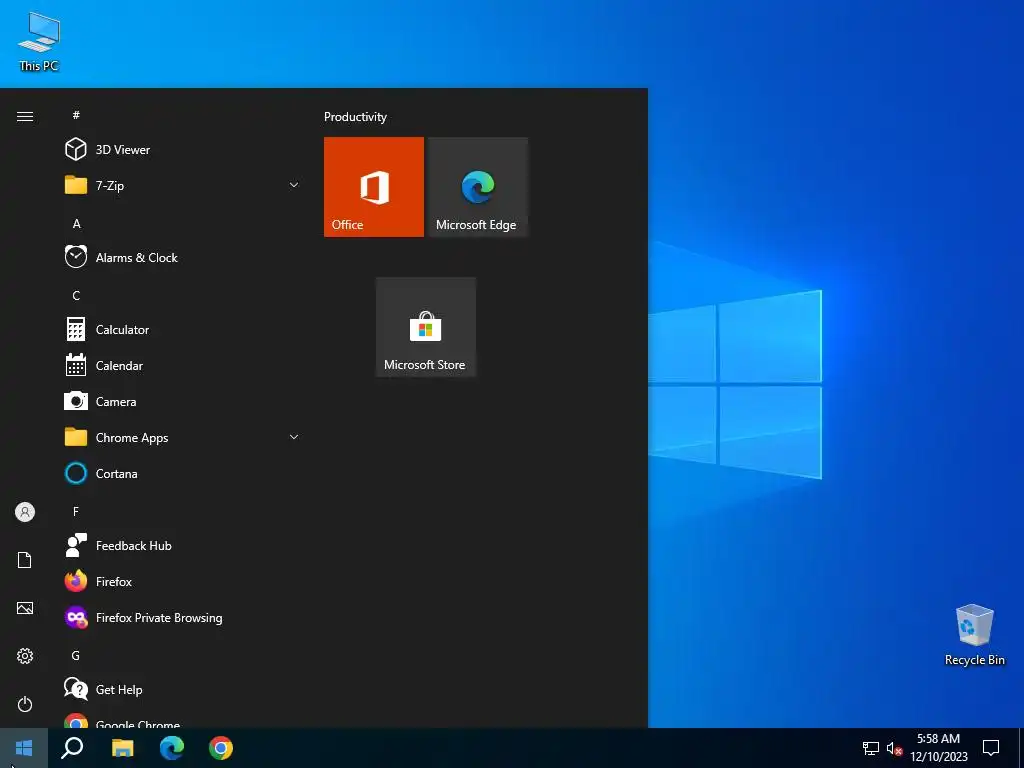This screenshot has width=1024, height=768.
Task: Click the Power button icon
Action: [x=25, y=704]
